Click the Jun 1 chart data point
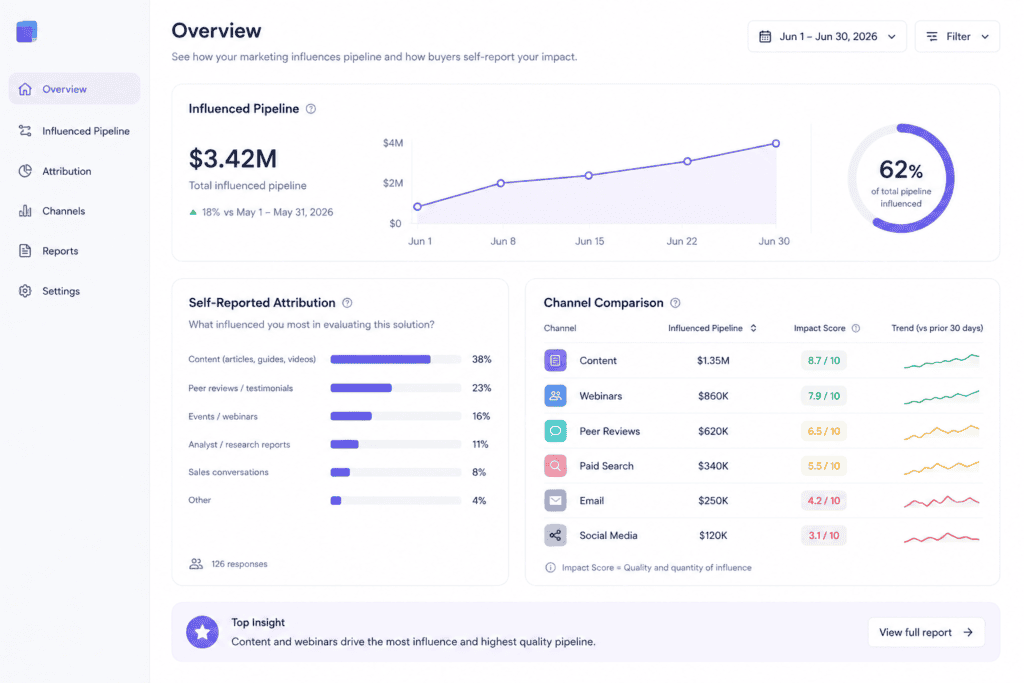 point(417,206)
